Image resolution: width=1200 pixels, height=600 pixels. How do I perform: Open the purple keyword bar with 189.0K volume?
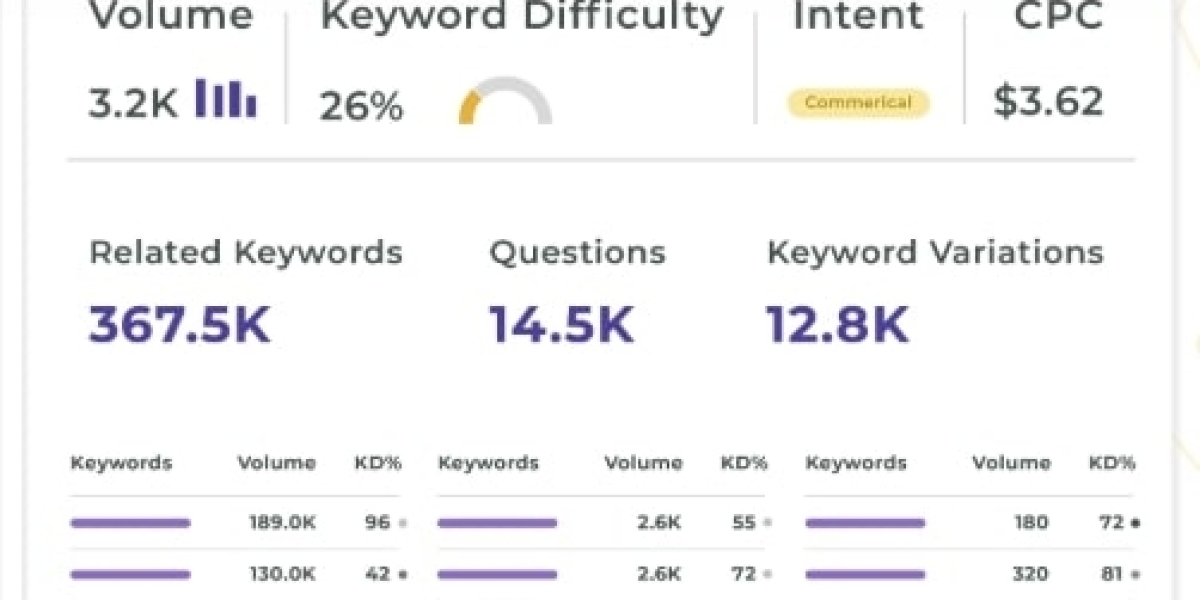(x=130, y=522)
